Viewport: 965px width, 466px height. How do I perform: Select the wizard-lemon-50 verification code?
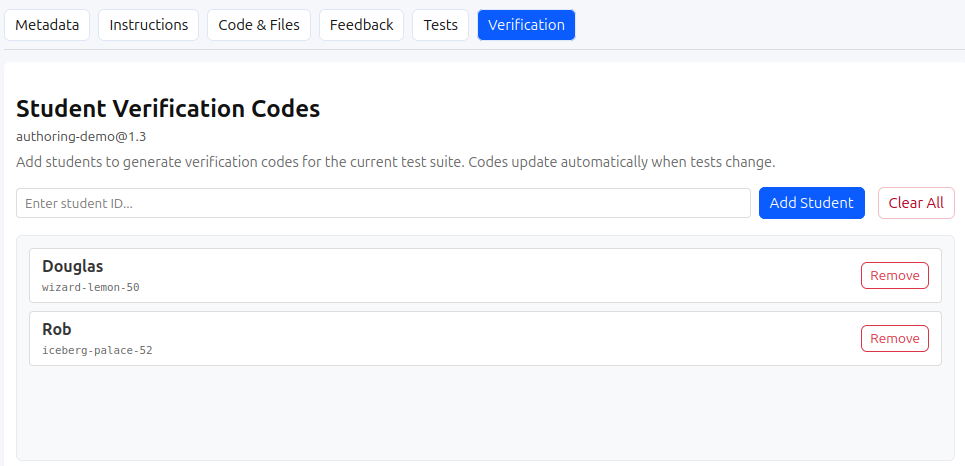[x=91, y=287]
